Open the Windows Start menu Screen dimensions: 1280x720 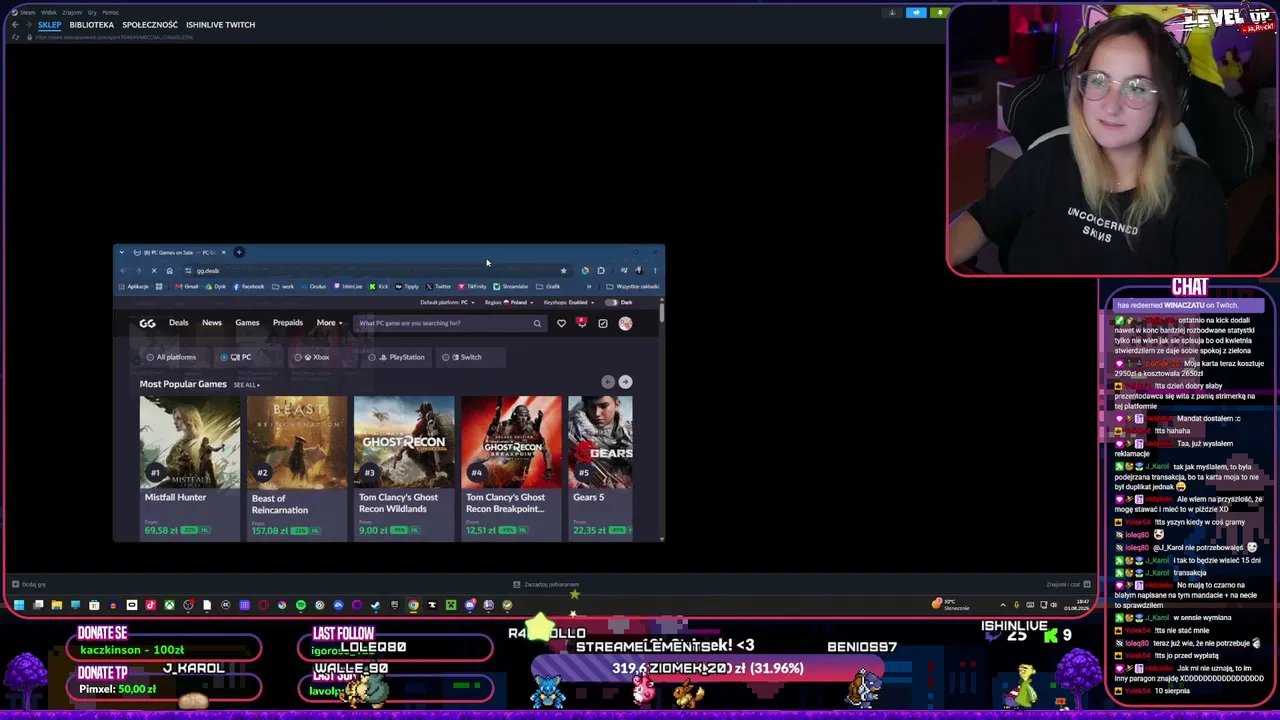point(18,605)
